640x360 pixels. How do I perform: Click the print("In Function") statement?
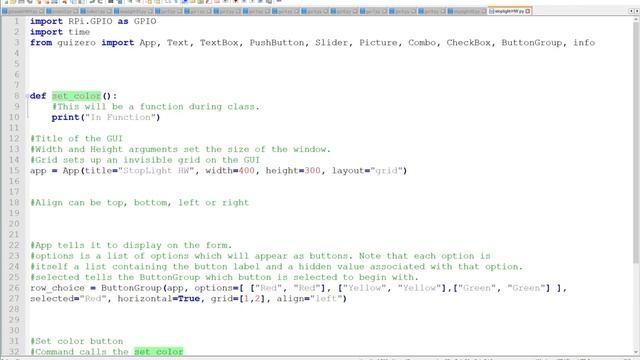[x=106, y=117]
